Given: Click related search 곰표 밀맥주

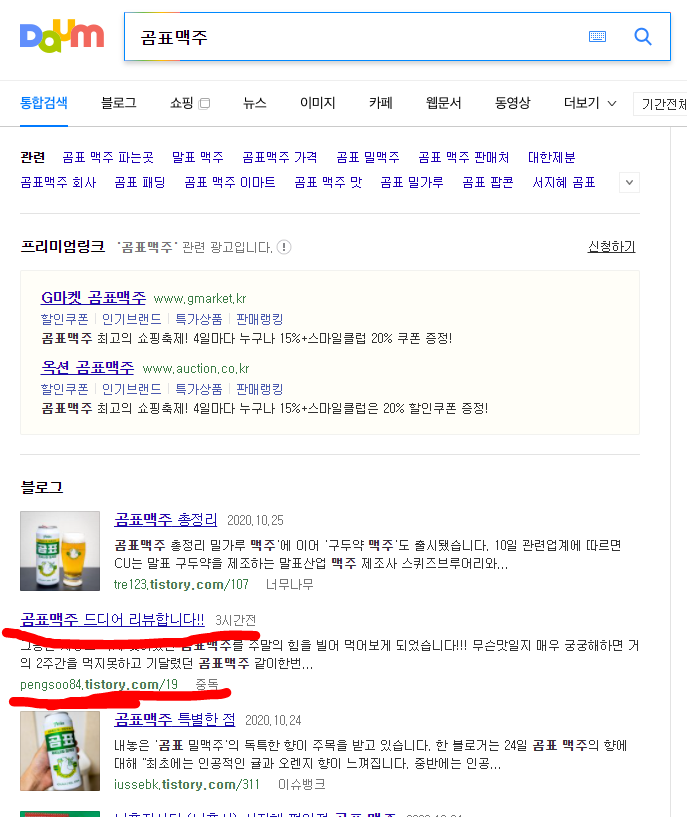Looking at the screenshot, I should (x=368, y=157).
